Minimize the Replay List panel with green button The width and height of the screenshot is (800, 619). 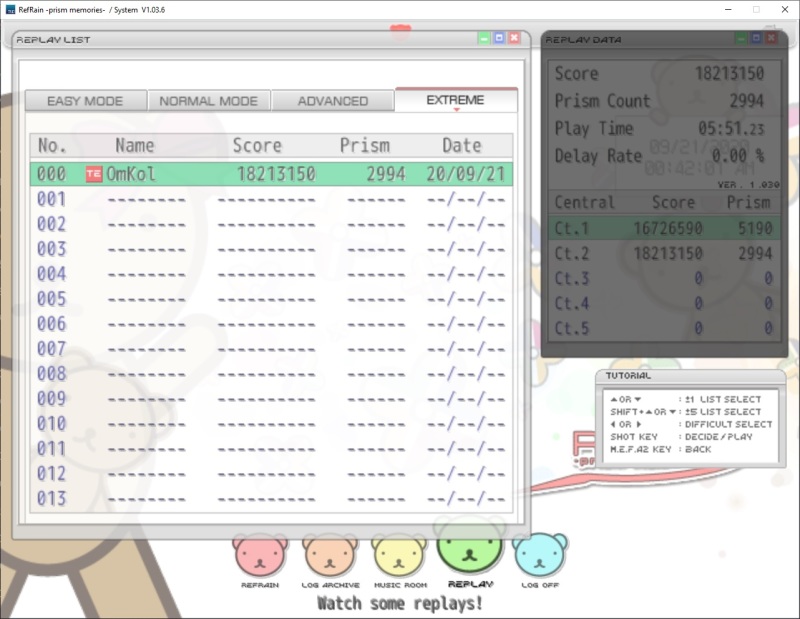coord(484,38)
